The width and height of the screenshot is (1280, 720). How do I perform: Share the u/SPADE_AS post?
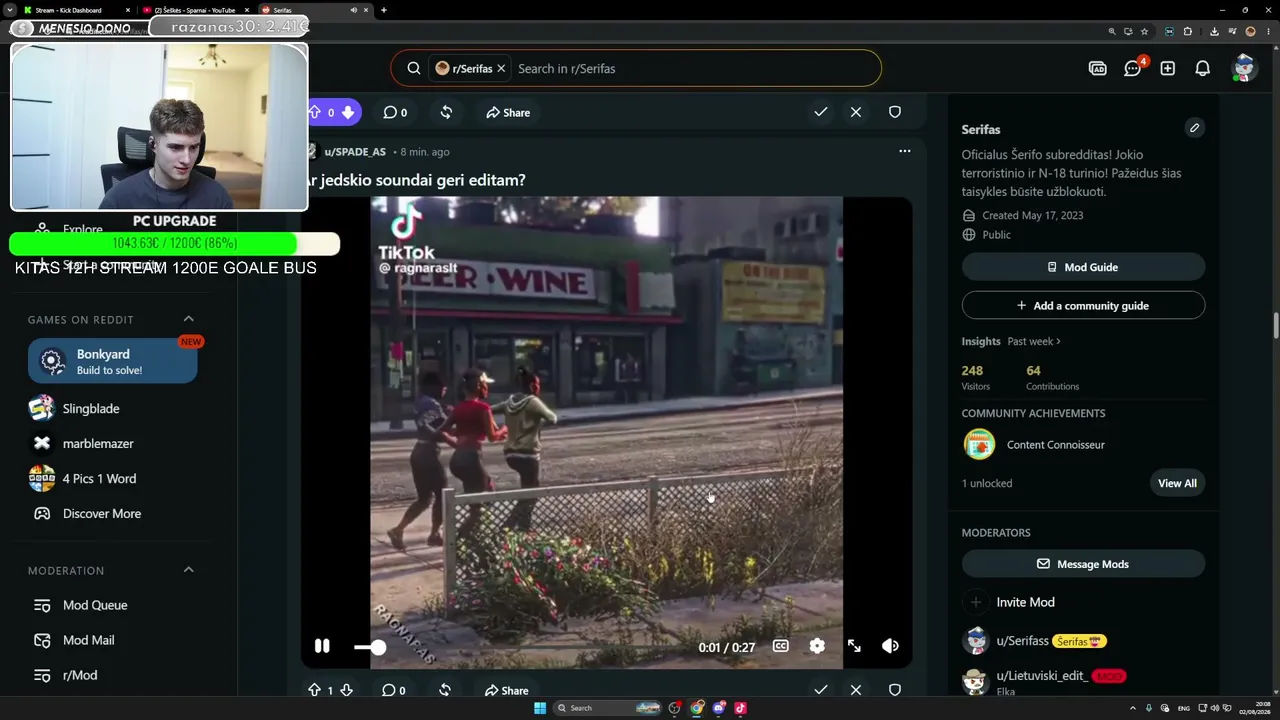click(x=507, y=690)
